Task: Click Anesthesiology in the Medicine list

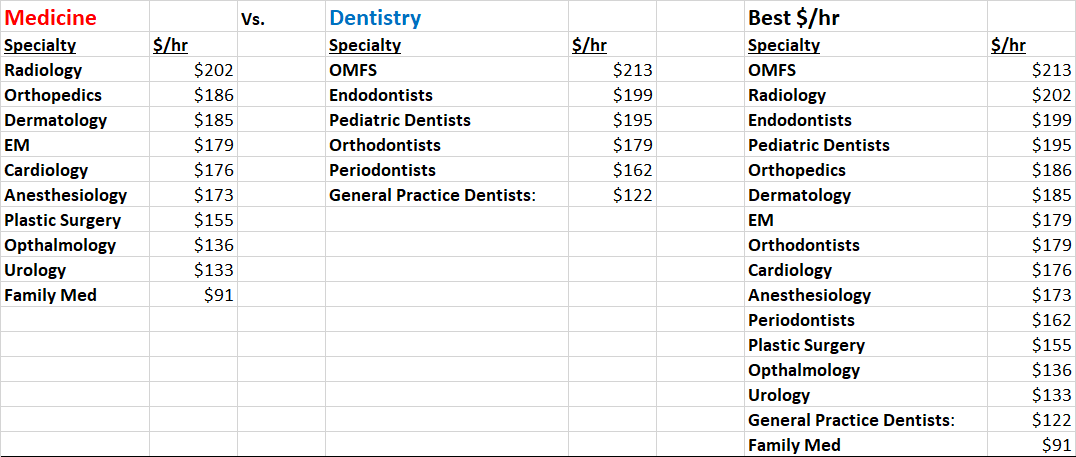Action: (x=65, y=195)
